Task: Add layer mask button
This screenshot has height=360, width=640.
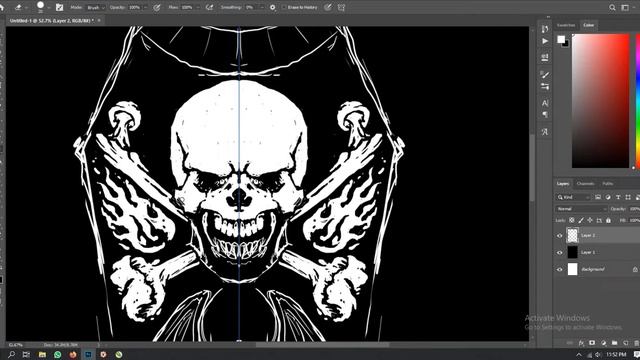Action: pyautogui.click(x=592, y=343)
